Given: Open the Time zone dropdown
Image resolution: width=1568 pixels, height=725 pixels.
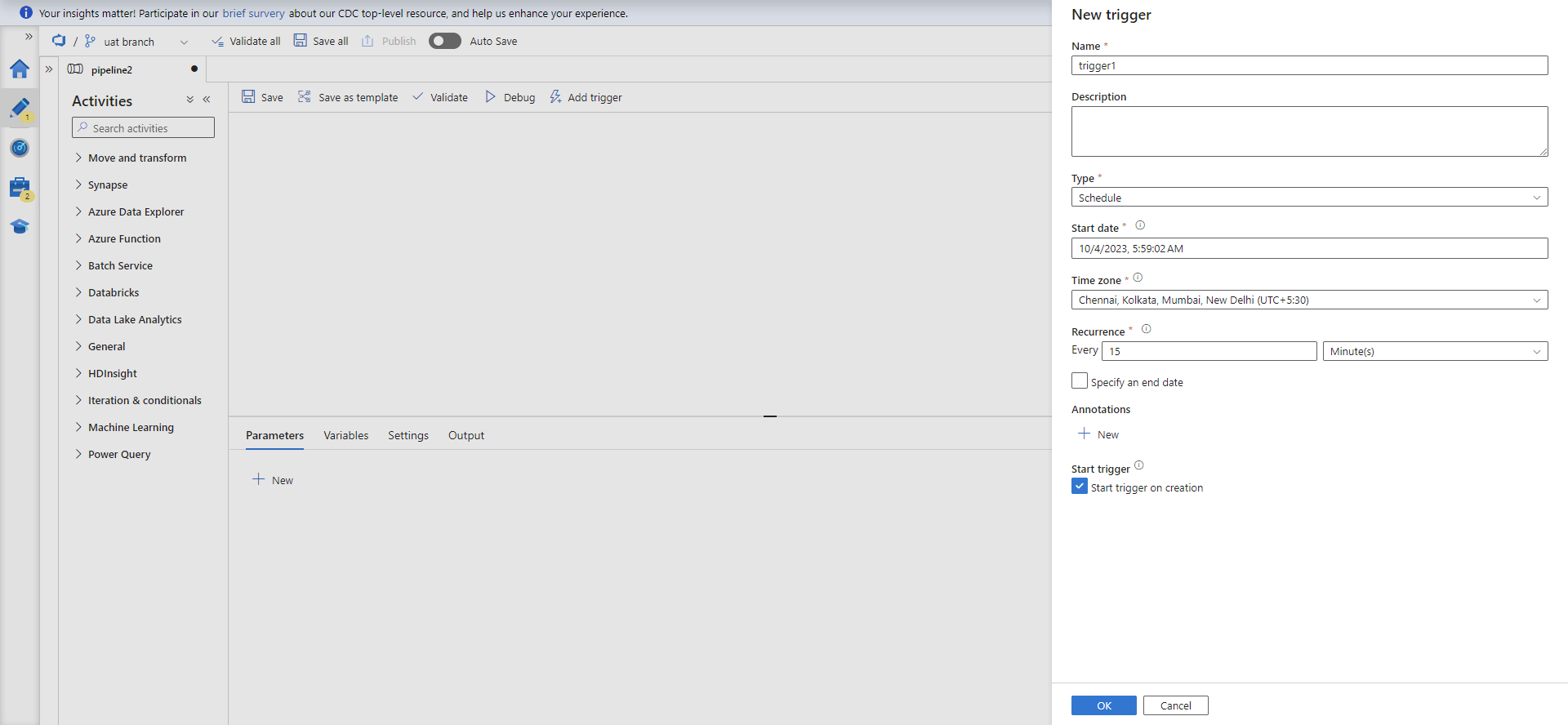Looking at the screenshot, I should [x=1308, y=300].
